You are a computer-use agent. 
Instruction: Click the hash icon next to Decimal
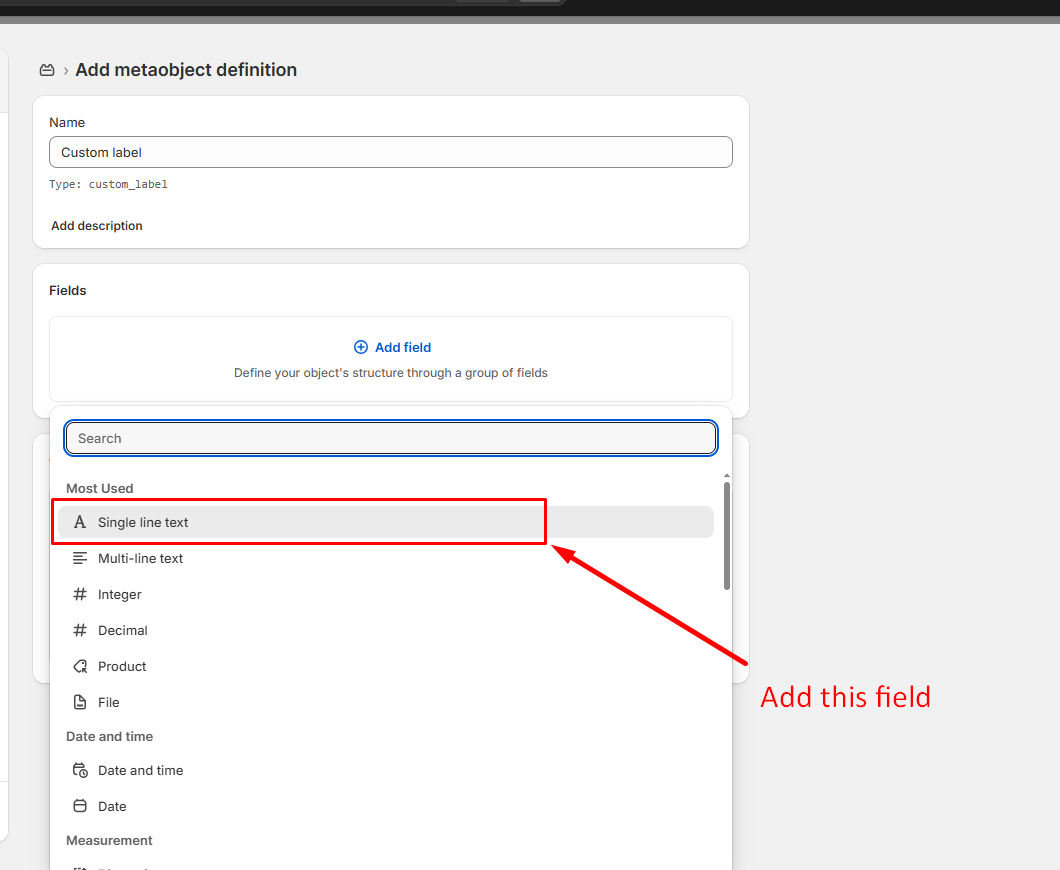coord(80,630)
